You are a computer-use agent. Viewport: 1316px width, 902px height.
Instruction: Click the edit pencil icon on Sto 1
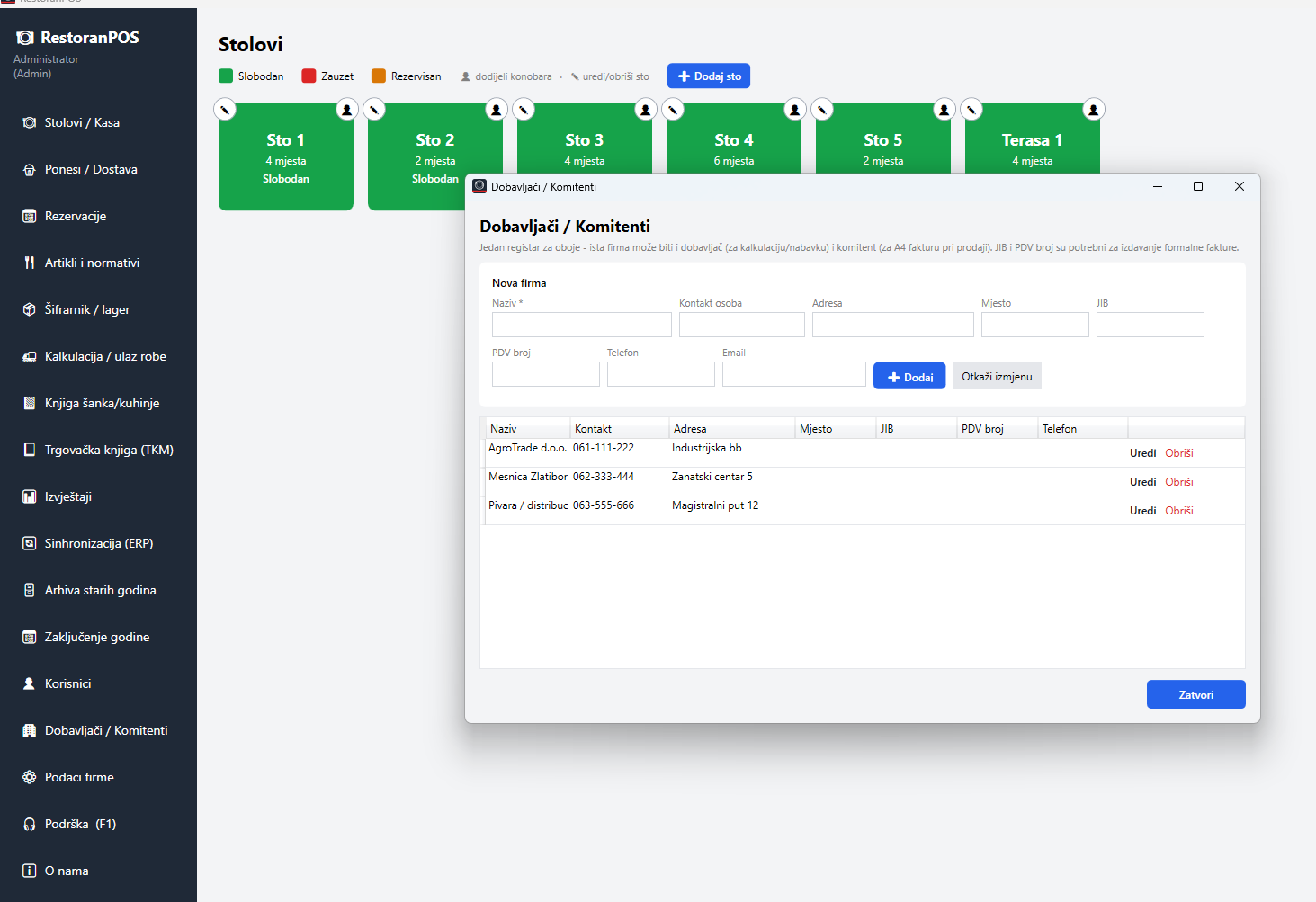[225, 110]
